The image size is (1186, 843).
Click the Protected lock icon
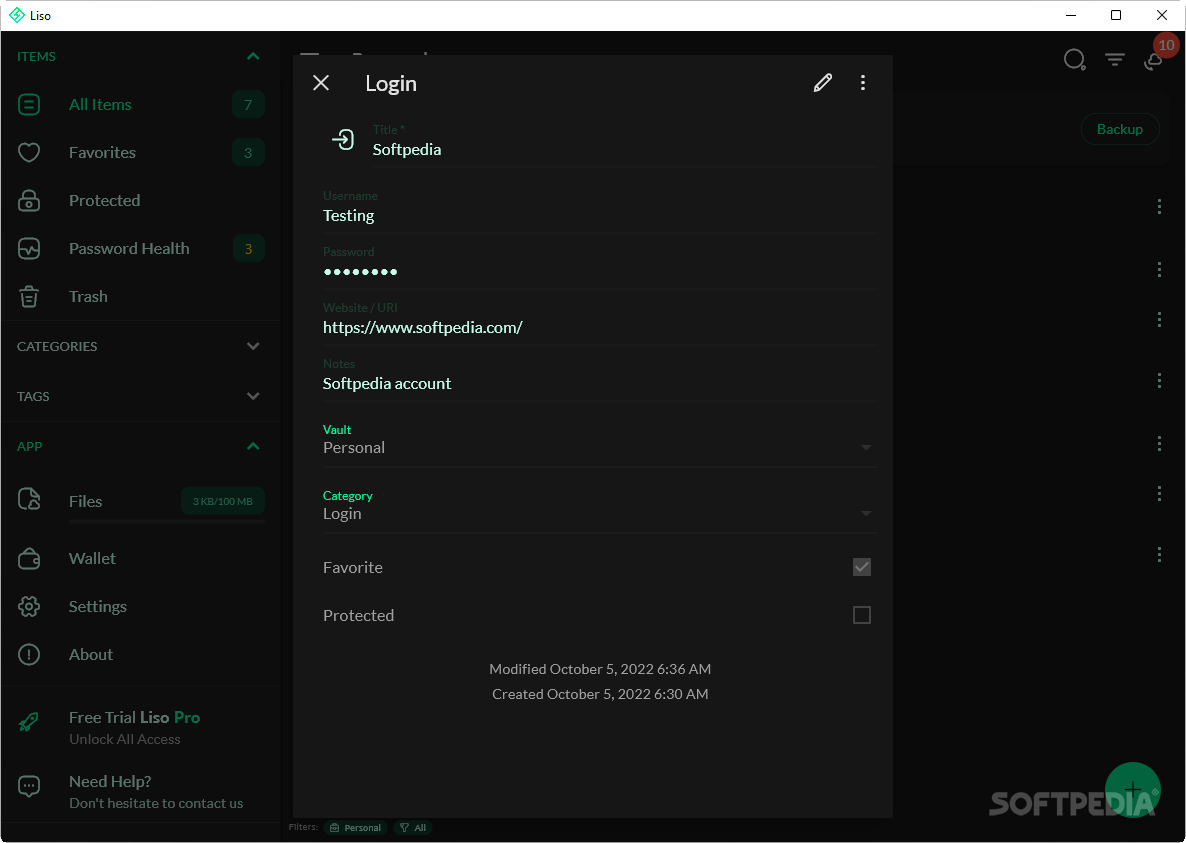29,200
